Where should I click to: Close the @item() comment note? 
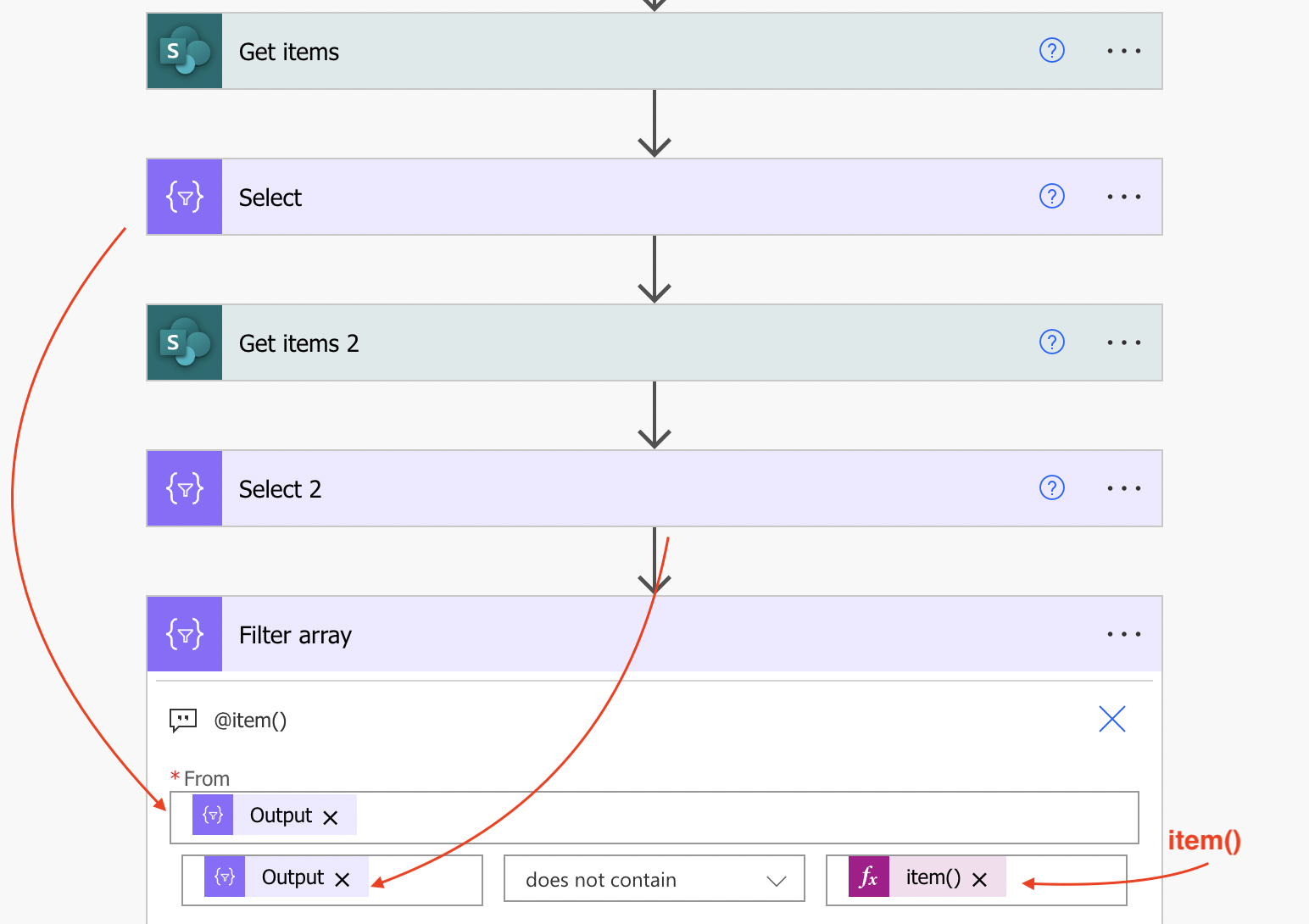click(1111, 719)
